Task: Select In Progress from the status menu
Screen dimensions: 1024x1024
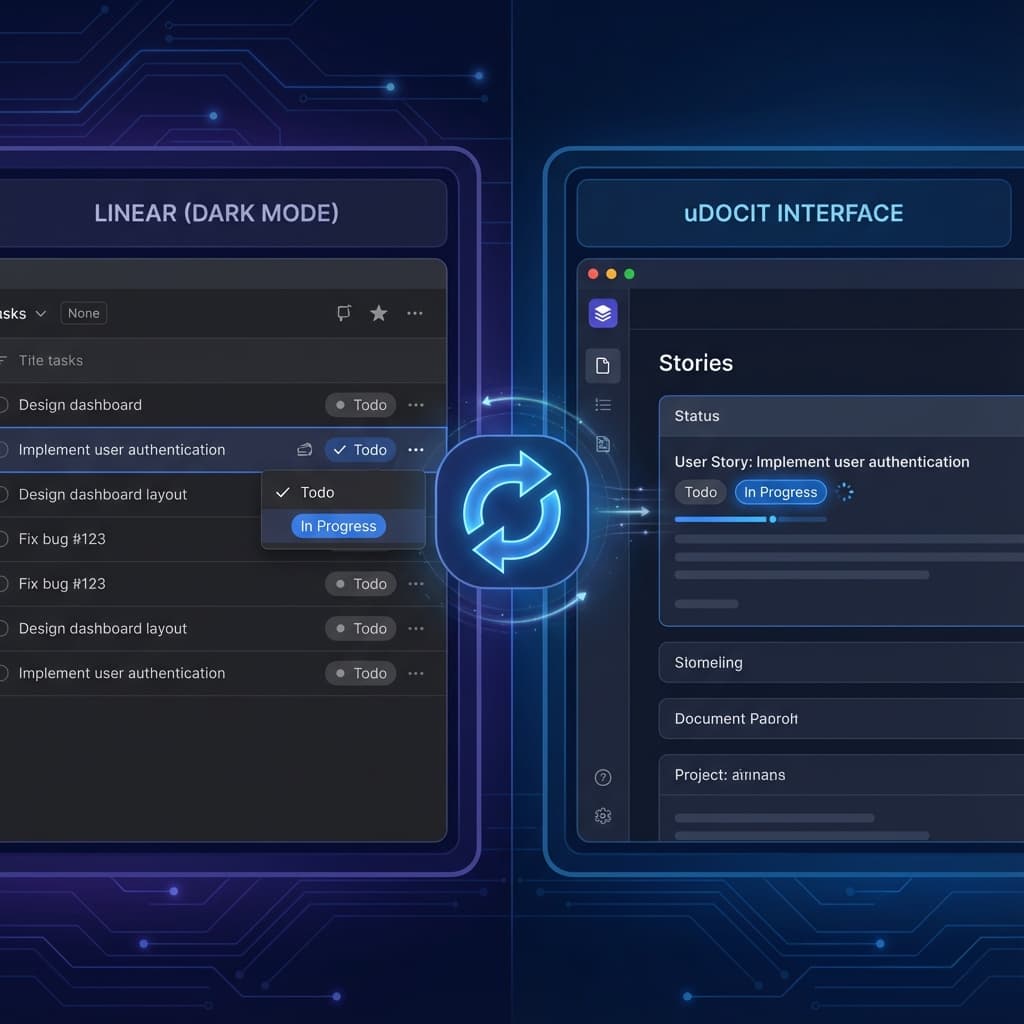Action: [338, 526]
